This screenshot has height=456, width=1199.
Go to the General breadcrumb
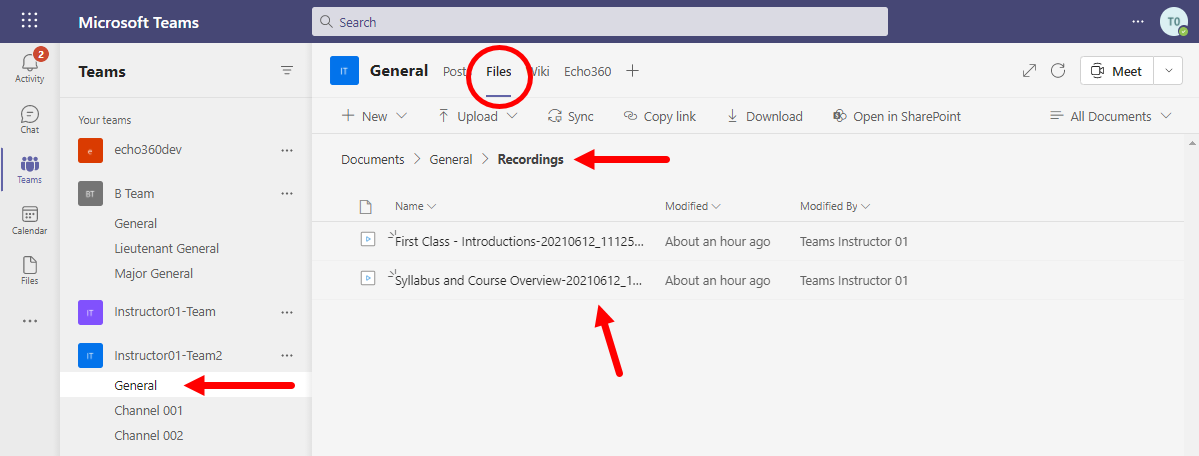pyautogui.click(x=451, y=160)
